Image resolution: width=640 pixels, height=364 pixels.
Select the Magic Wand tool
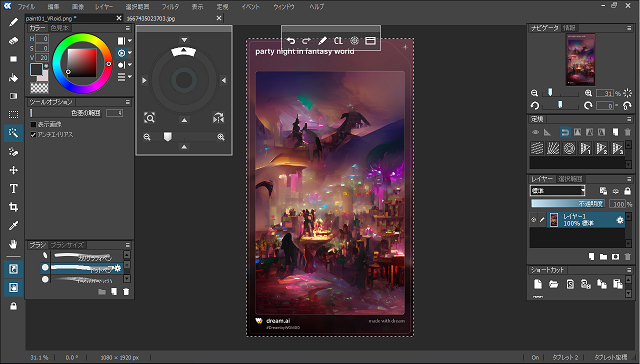coord(13,133)
